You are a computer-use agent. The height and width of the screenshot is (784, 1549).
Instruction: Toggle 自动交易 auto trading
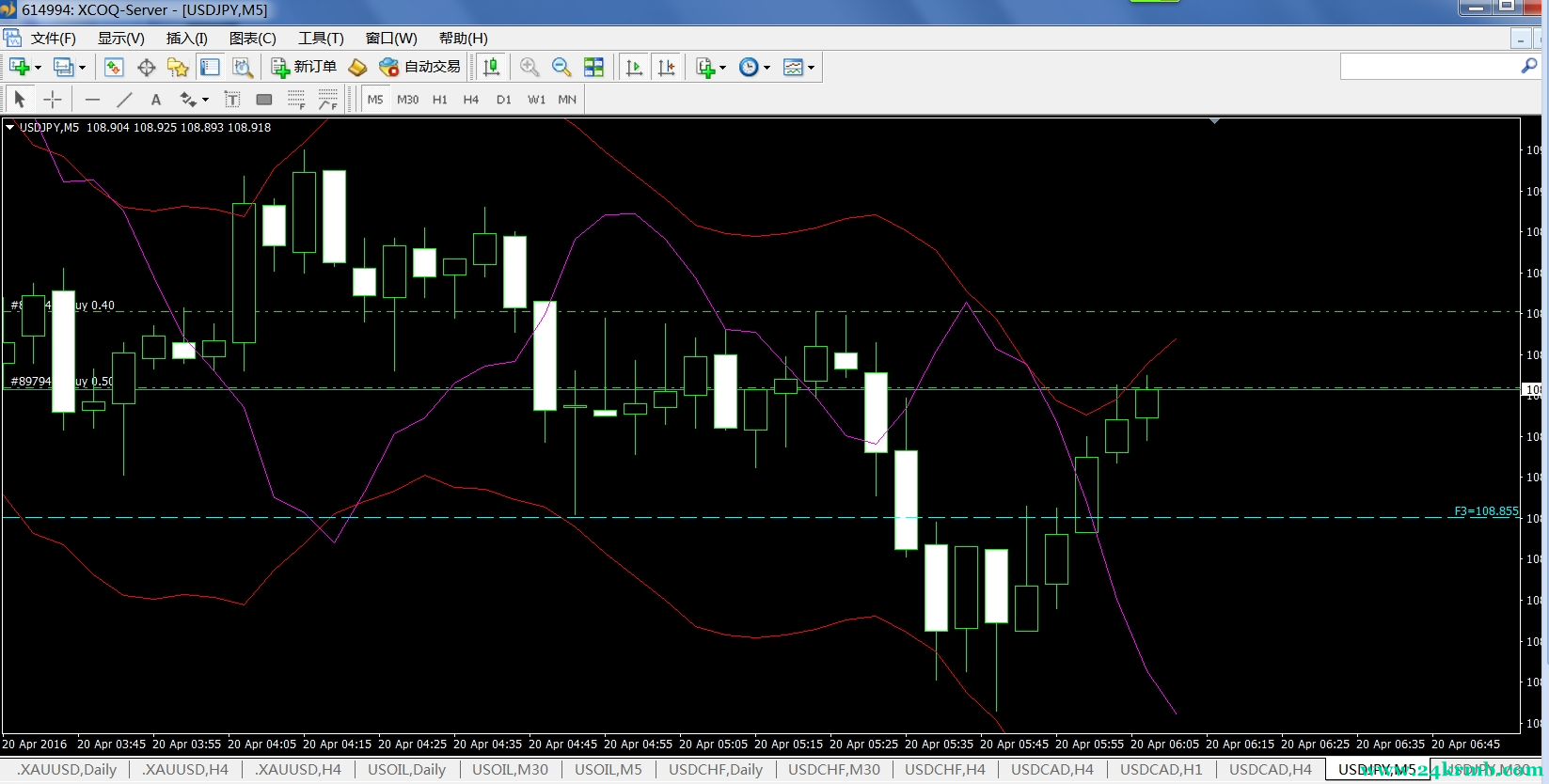tap(419, 67)
